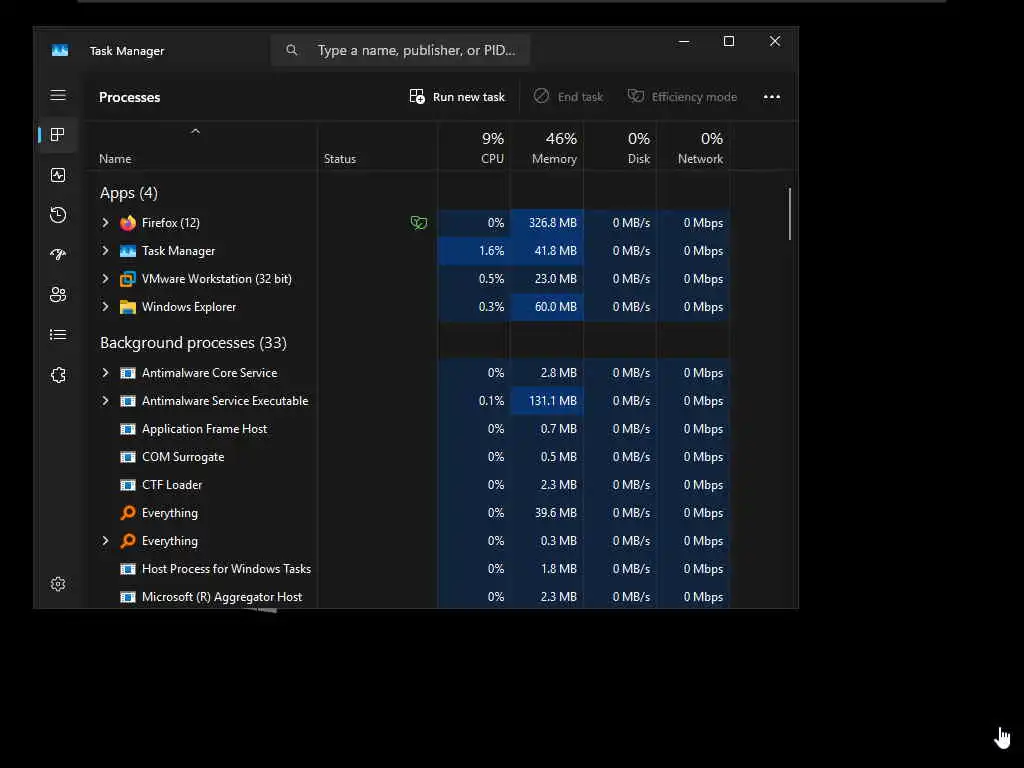Click the Antimalware Service Executable icon
Screen dimensions: 1024x768
point(128,401)
